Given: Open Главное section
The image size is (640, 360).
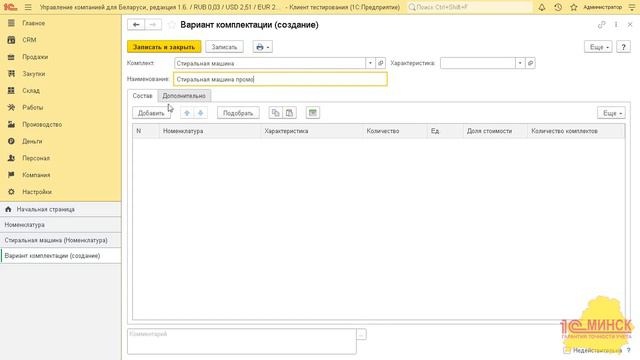Looking at the screenshot, I should pyautogui.click(x=33, y=23).
